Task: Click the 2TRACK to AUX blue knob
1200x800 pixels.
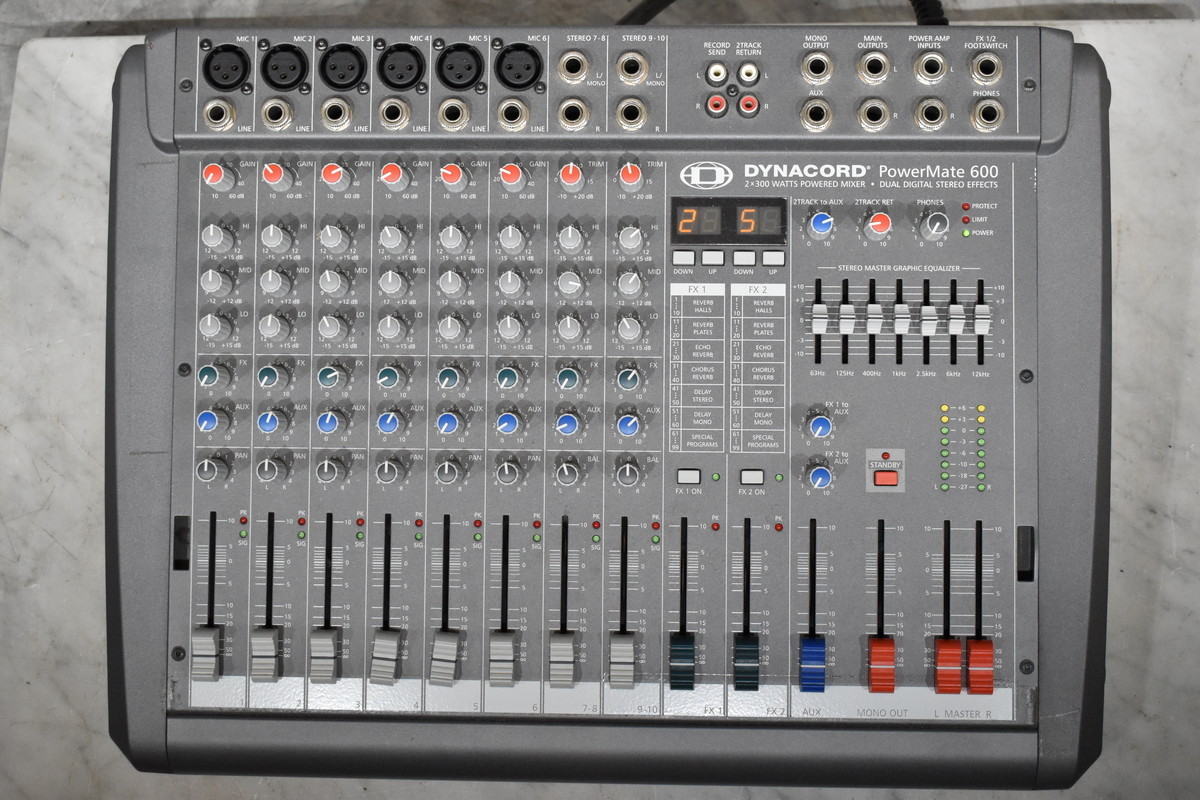Action: [x=821, y=224]
